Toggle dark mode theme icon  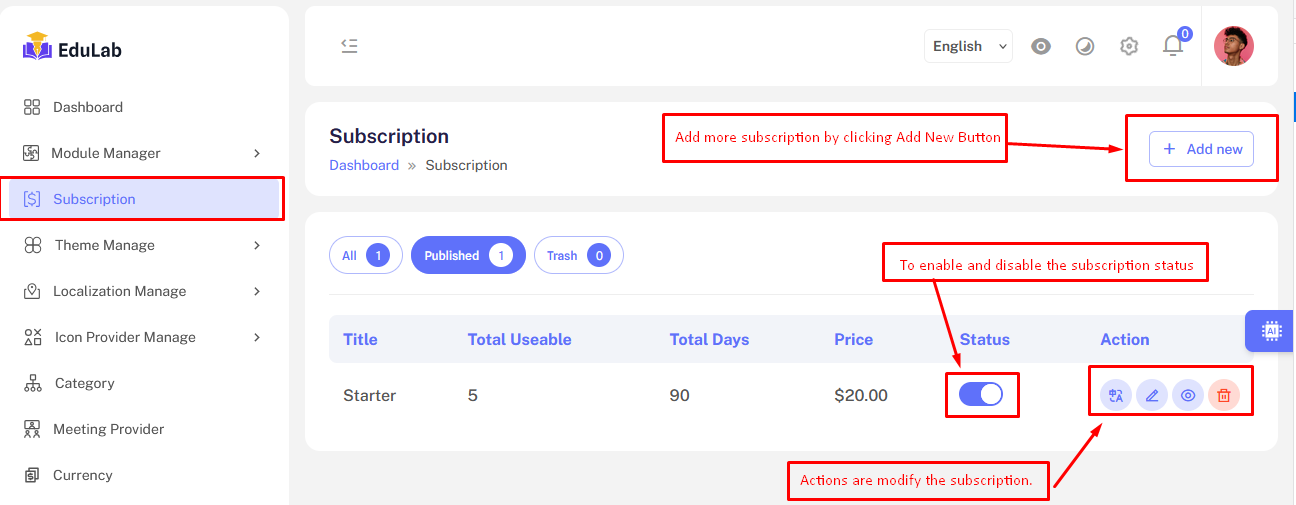(1085, 46)
